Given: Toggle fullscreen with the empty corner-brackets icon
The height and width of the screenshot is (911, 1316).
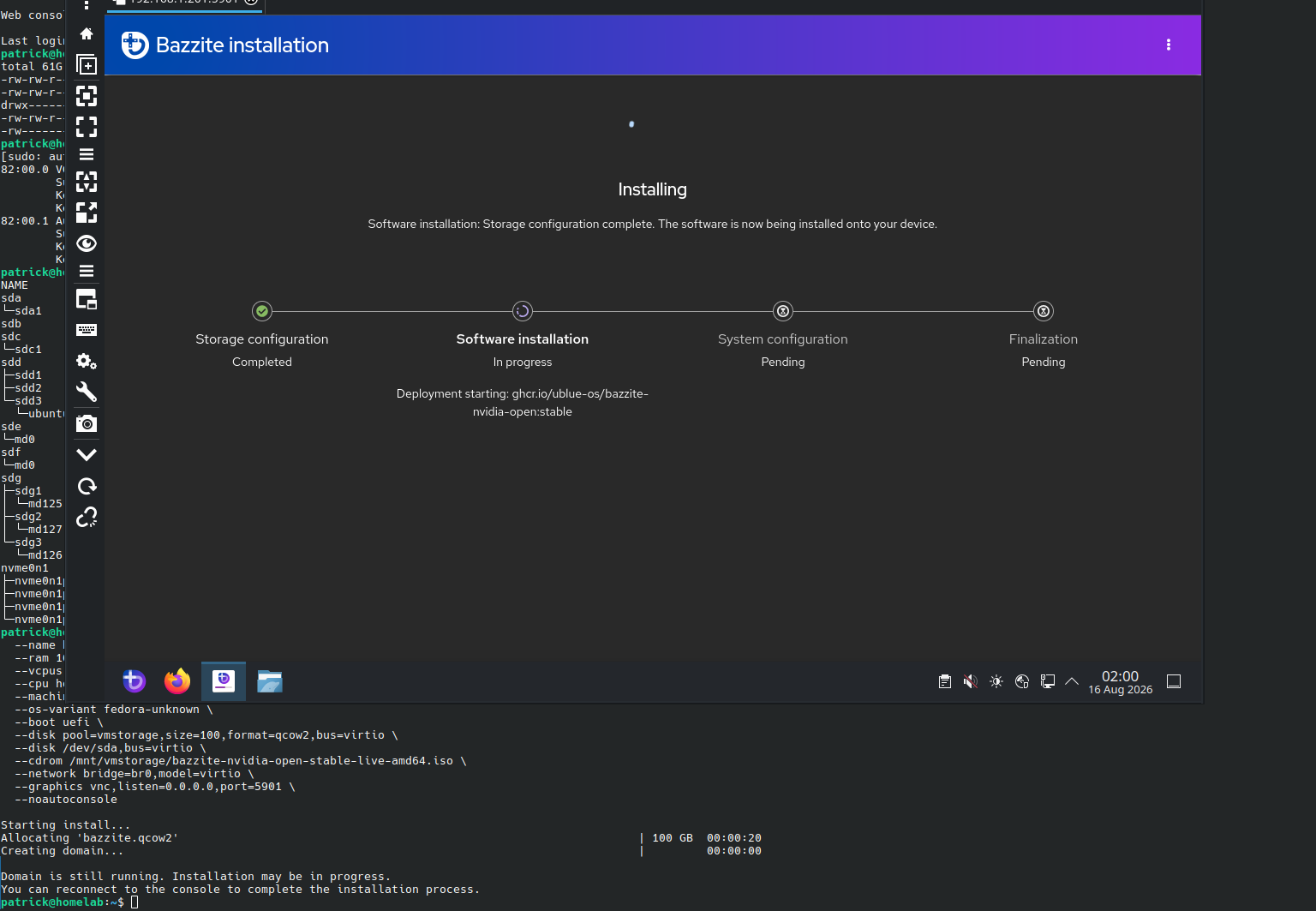Looking at the screenshot, I should coord(87,127).
